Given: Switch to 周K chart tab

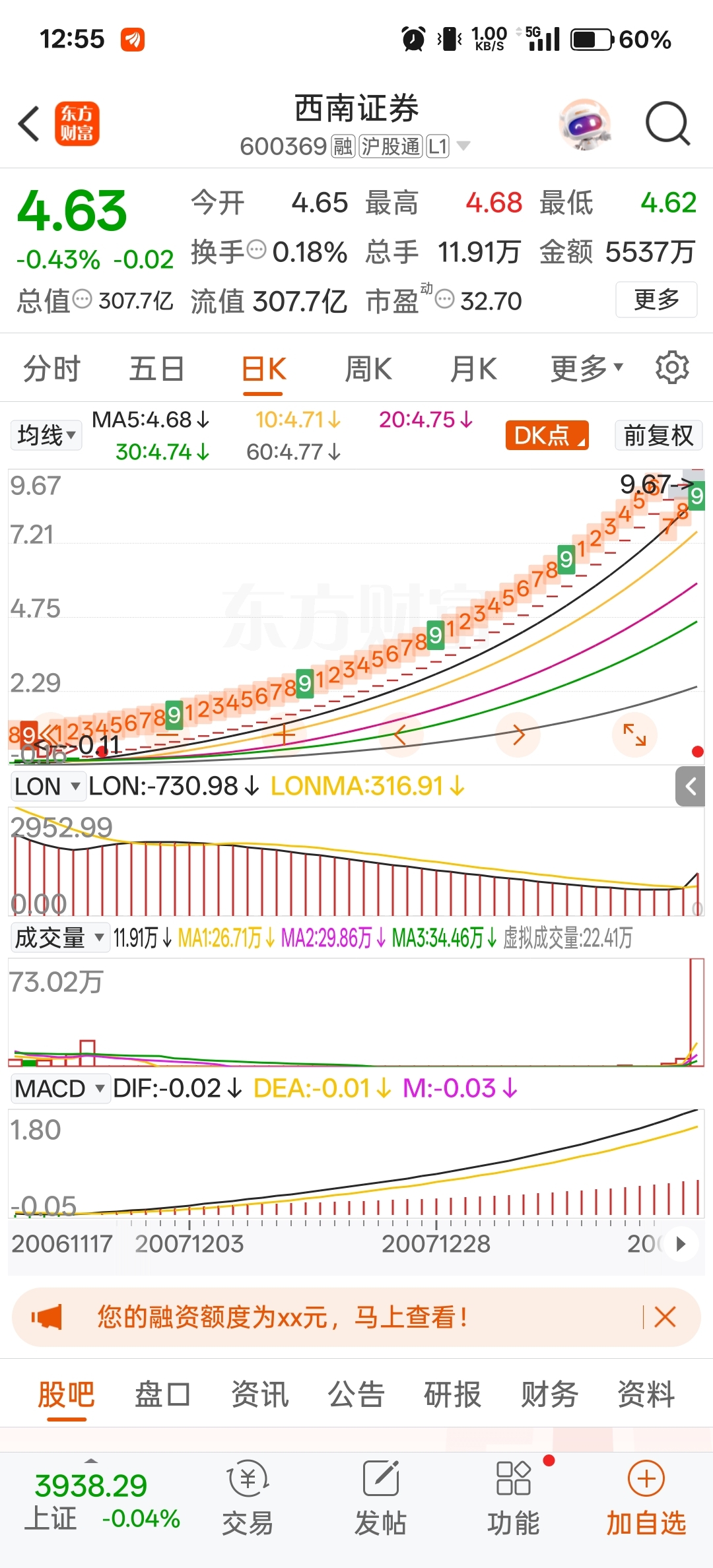Looking at the screenshot, I should coord(368,368).
